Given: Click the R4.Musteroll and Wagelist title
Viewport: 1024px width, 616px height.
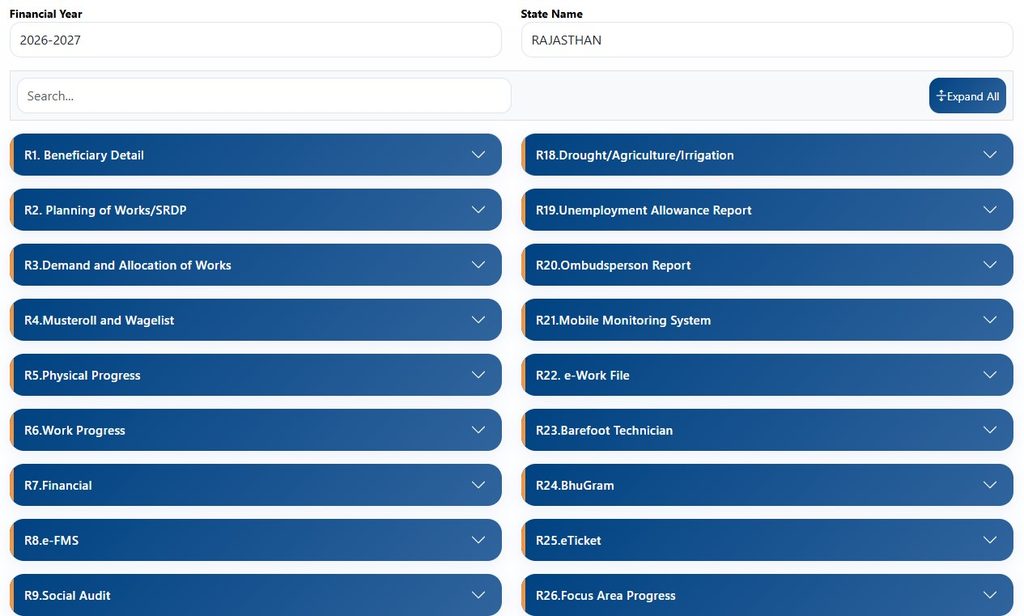Looking at the screenshot, I should tap(99, 320).
